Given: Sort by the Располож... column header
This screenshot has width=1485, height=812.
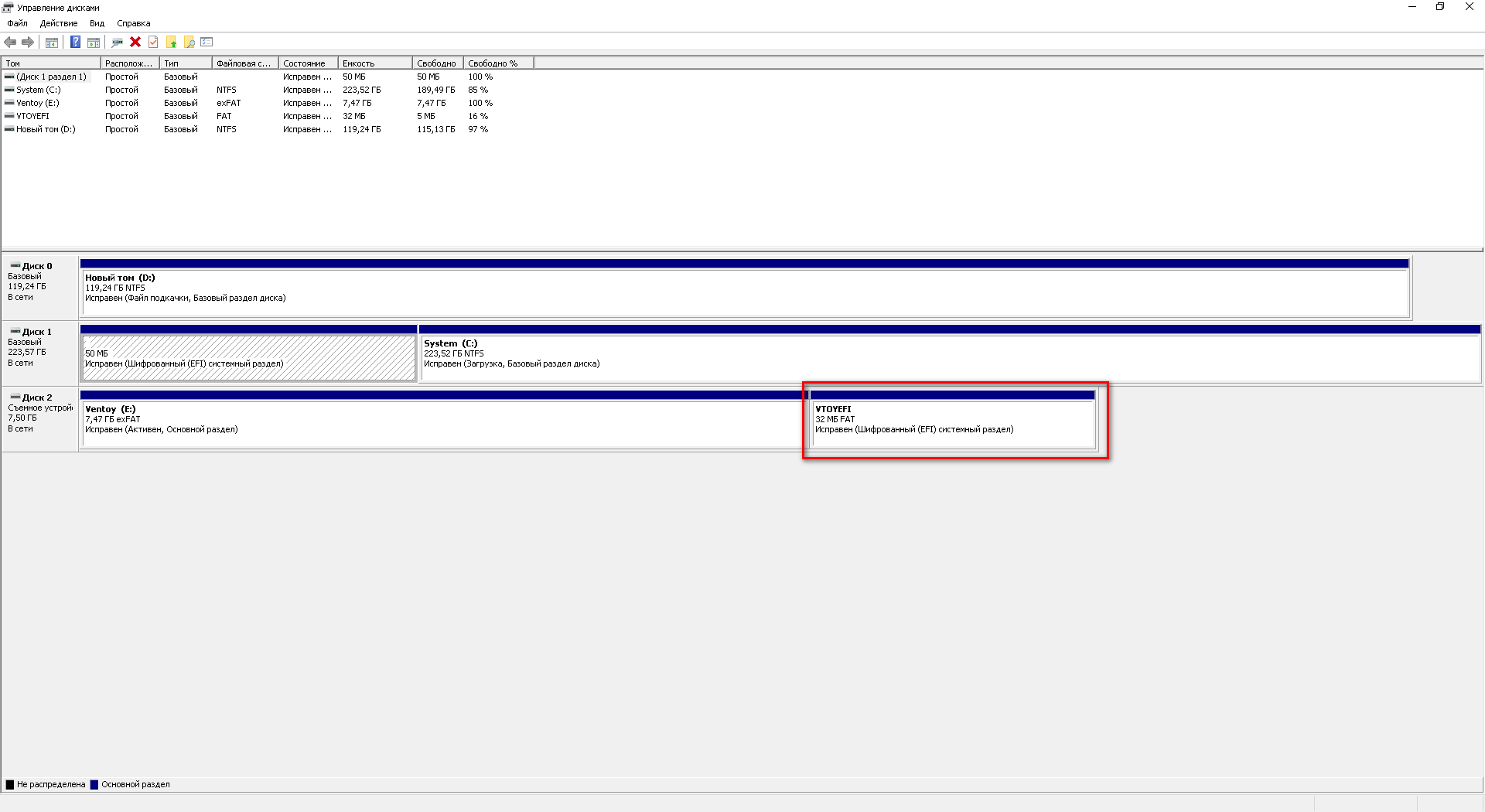Looking at the screenshot, I should pyautogui.click(x=130, y=63).
